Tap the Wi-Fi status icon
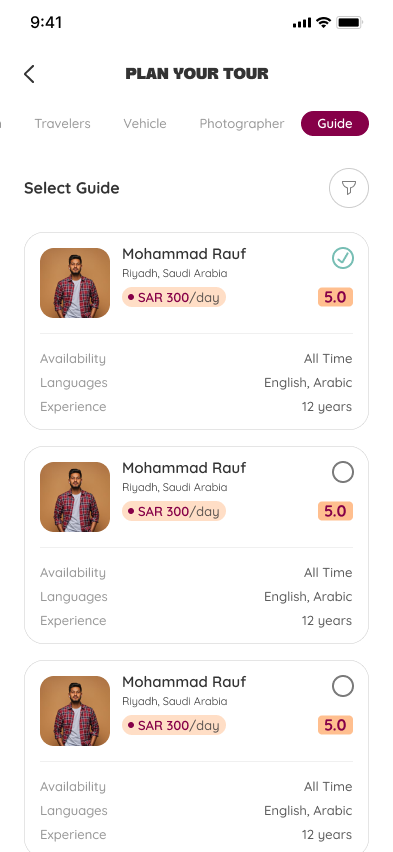This screenshot has height=852, width=393. pos(323,22)
